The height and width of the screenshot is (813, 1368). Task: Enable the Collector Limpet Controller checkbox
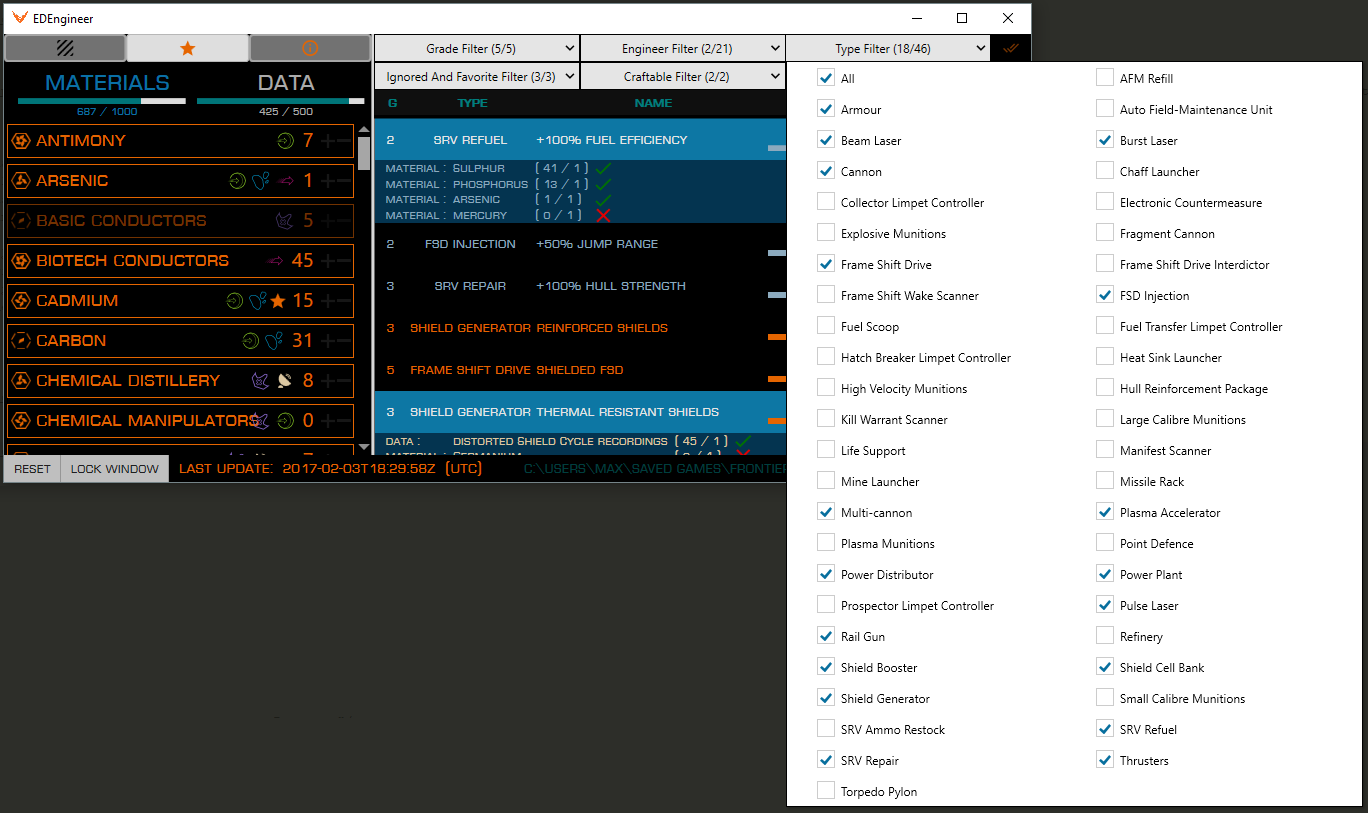pos(826,202)
